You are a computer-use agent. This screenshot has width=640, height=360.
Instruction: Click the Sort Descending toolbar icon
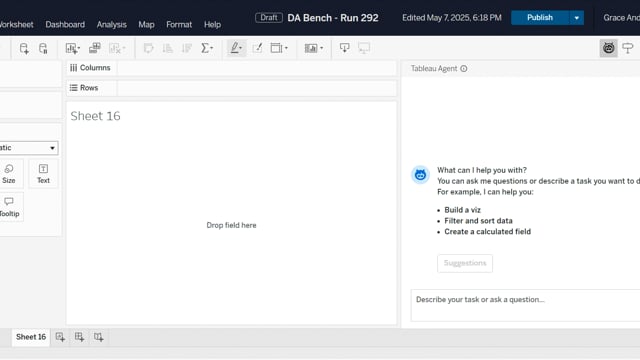pos(187,48)
